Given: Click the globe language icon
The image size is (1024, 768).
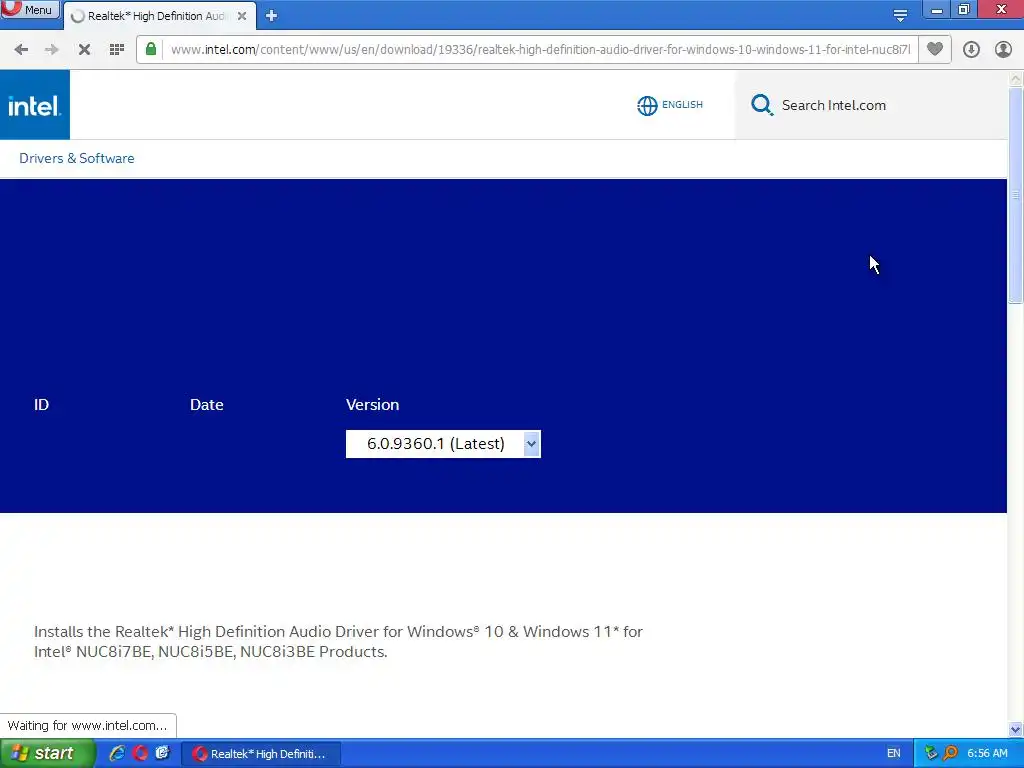Looking at the screenshot, I should (647, 105).
